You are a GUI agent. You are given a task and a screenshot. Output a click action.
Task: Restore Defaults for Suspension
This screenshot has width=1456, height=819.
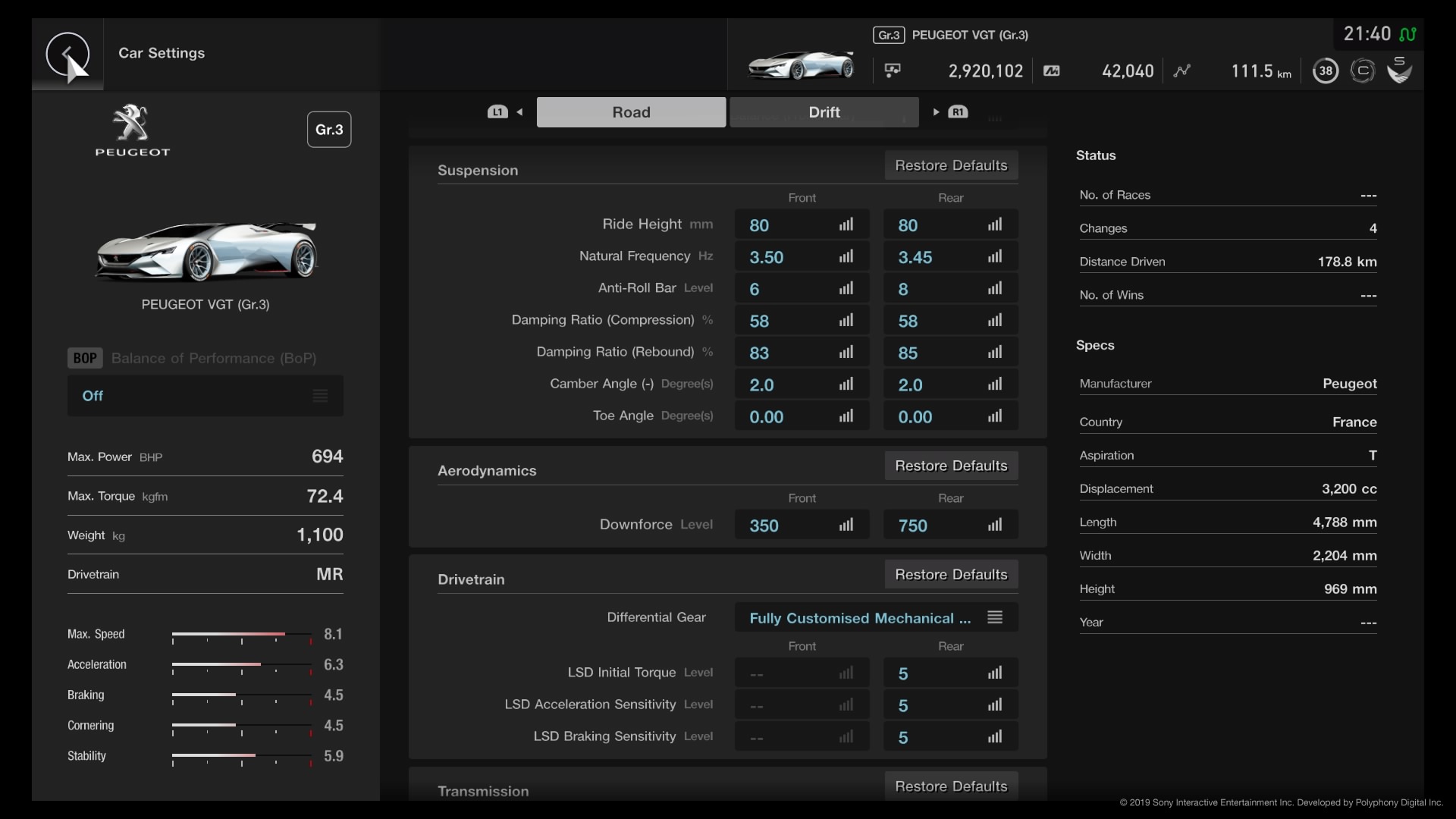(x=951, y=165)
